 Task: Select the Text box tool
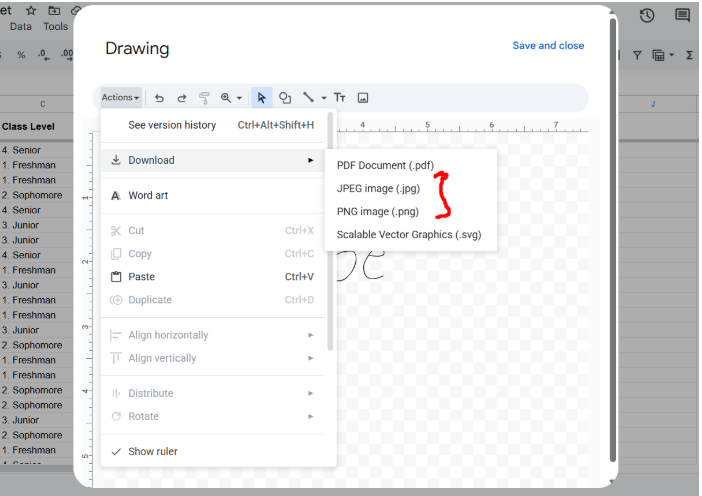(340, 98)
